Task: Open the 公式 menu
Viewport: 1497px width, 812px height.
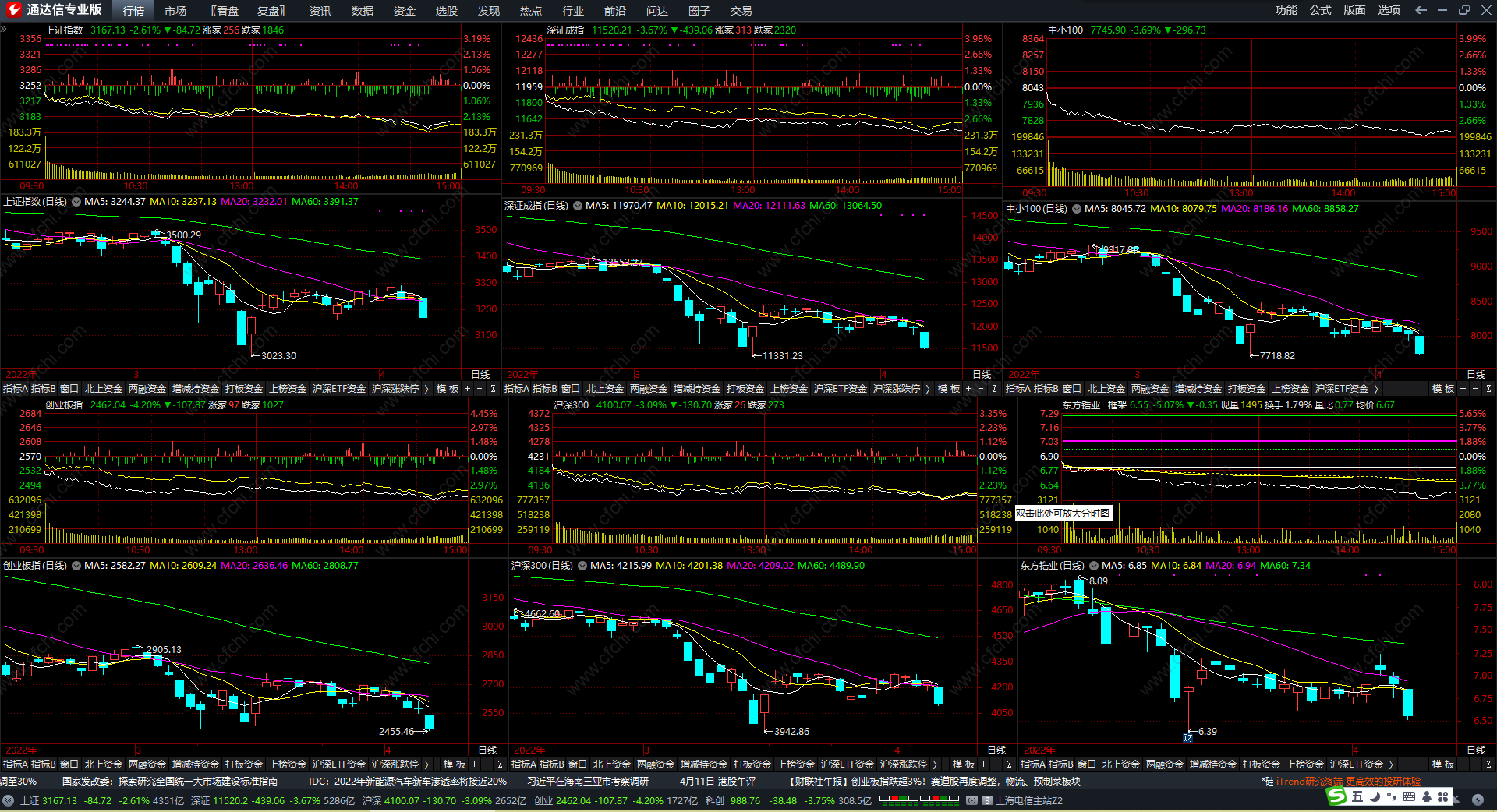Action: [1321, 10]
